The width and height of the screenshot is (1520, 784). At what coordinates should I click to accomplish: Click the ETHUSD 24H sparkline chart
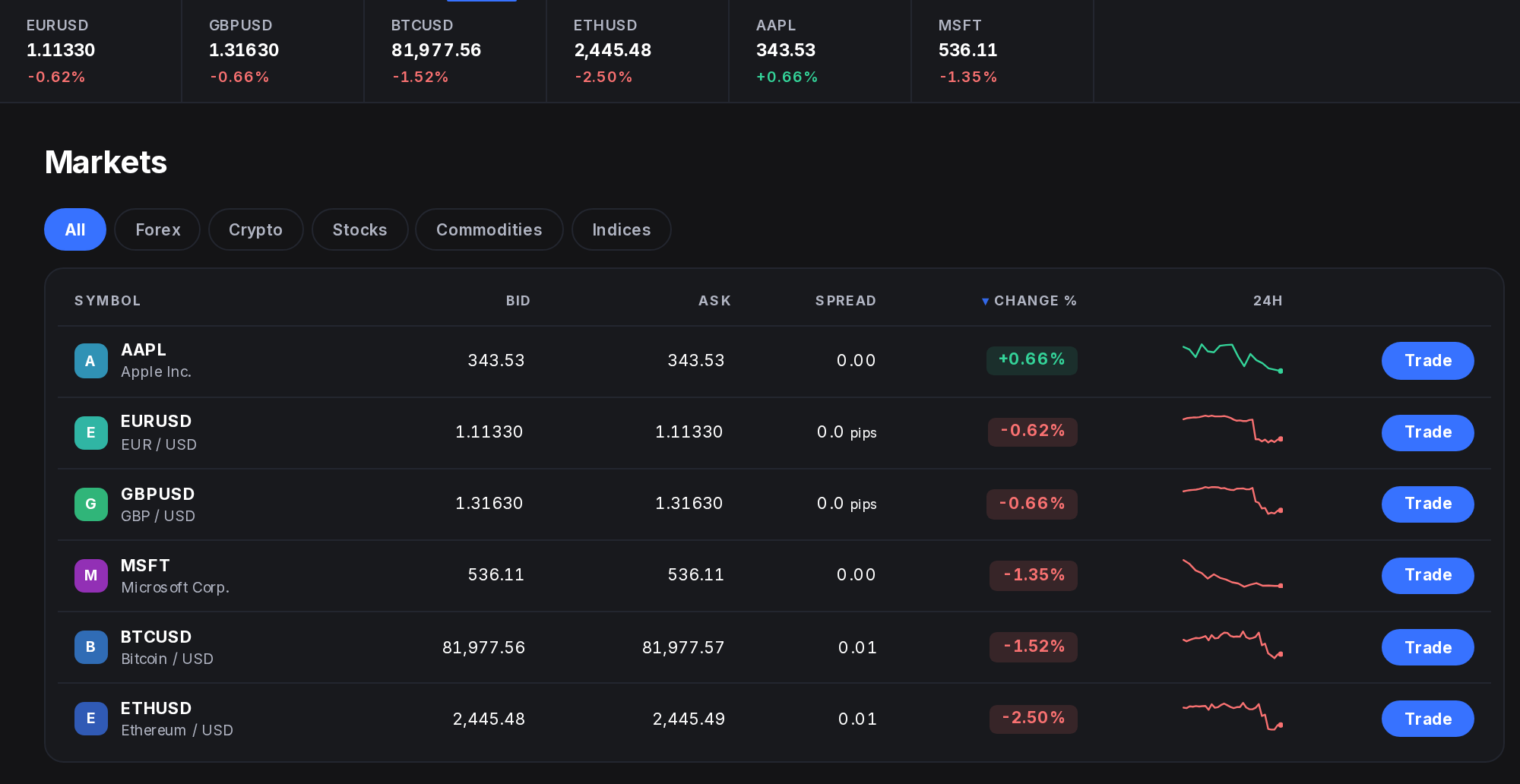coord(1233,716)
